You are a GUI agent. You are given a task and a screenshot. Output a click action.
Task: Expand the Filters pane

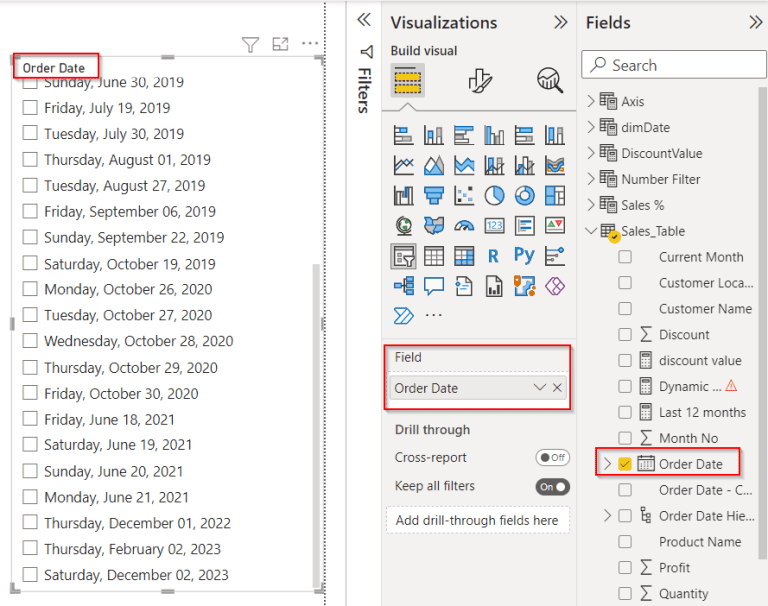tap(364, 20)
